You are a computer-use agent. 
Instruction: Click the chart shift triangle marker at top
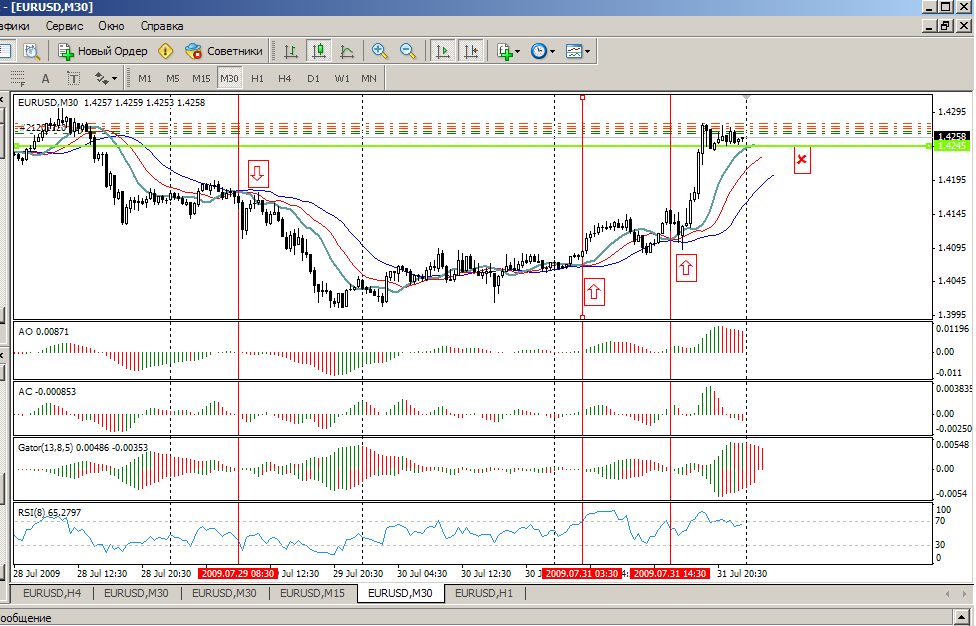747,98
